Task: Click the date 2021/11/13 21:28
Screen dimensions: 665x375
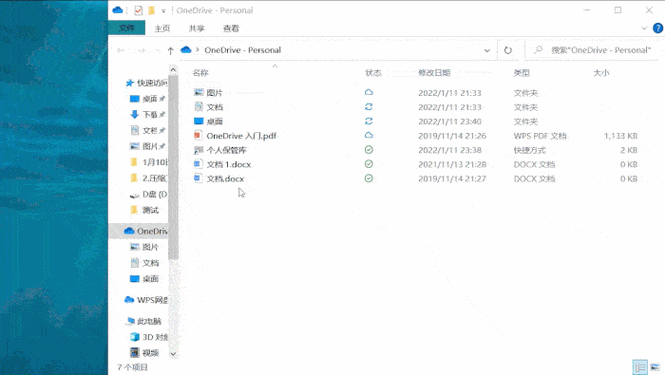Action: 452,165
